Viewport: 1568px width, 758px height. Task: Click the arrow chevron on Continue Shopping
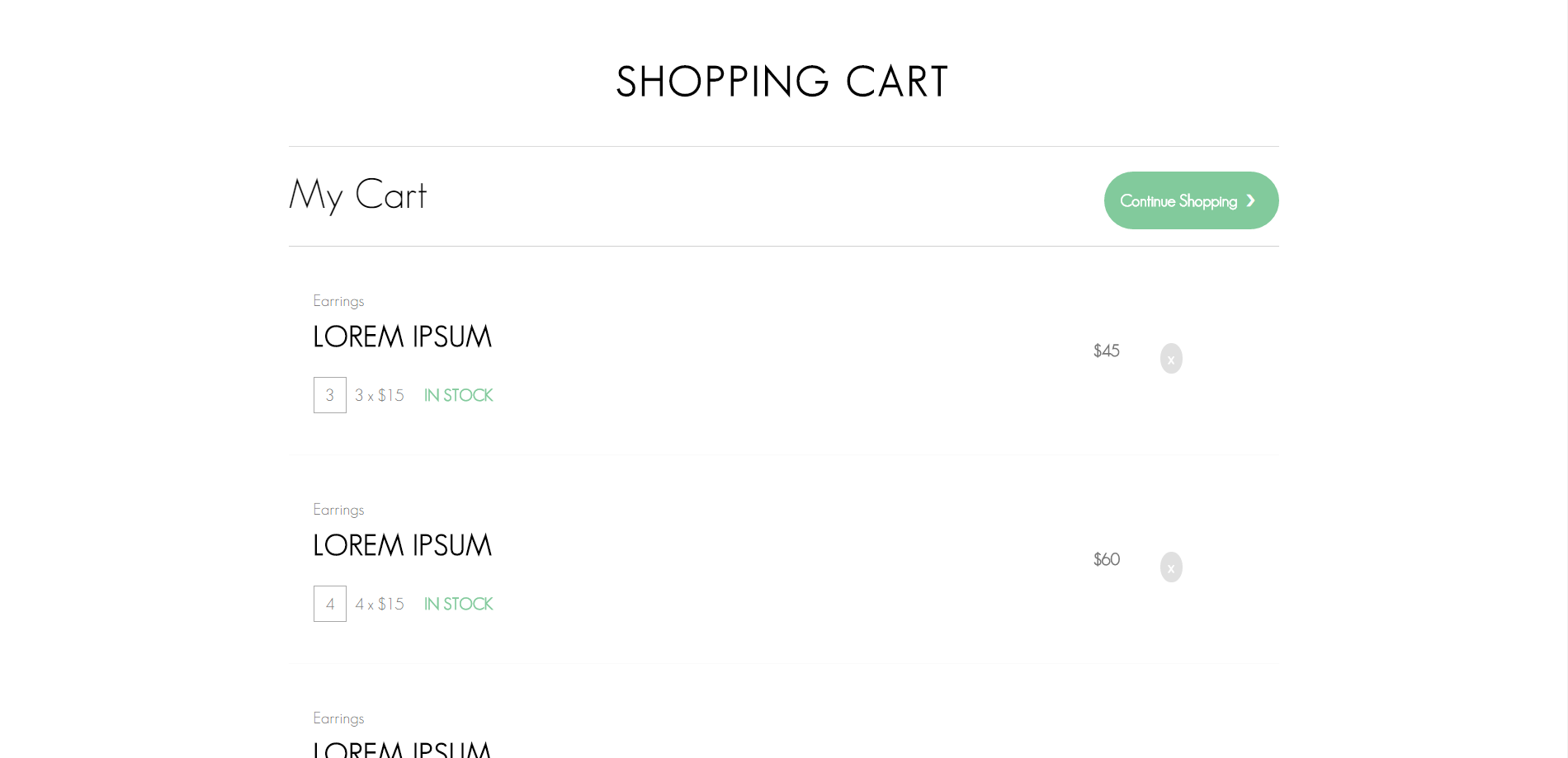point(1250,200)
